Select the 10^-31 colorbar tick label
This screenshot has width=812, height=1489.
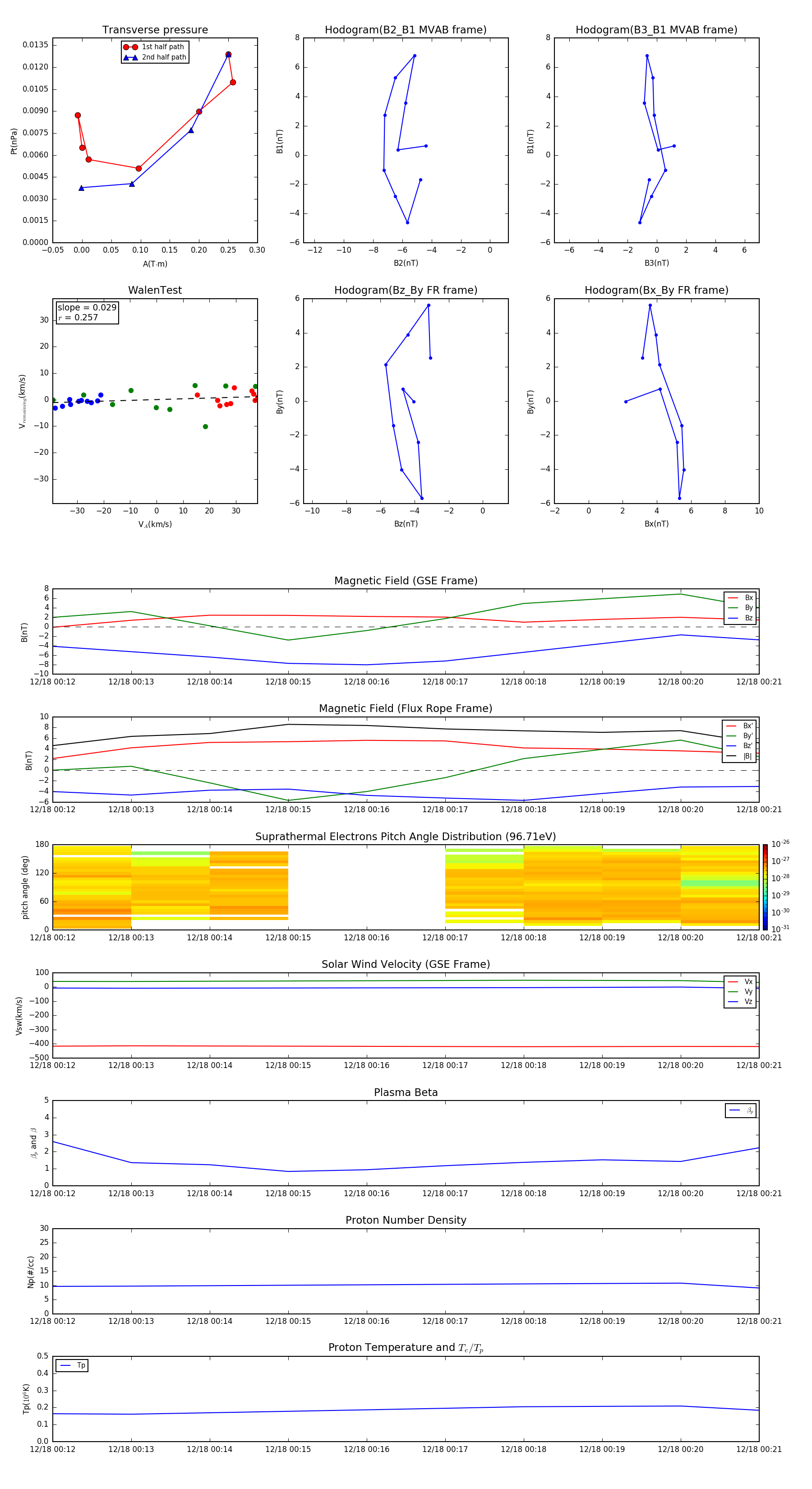pos(780,929)
